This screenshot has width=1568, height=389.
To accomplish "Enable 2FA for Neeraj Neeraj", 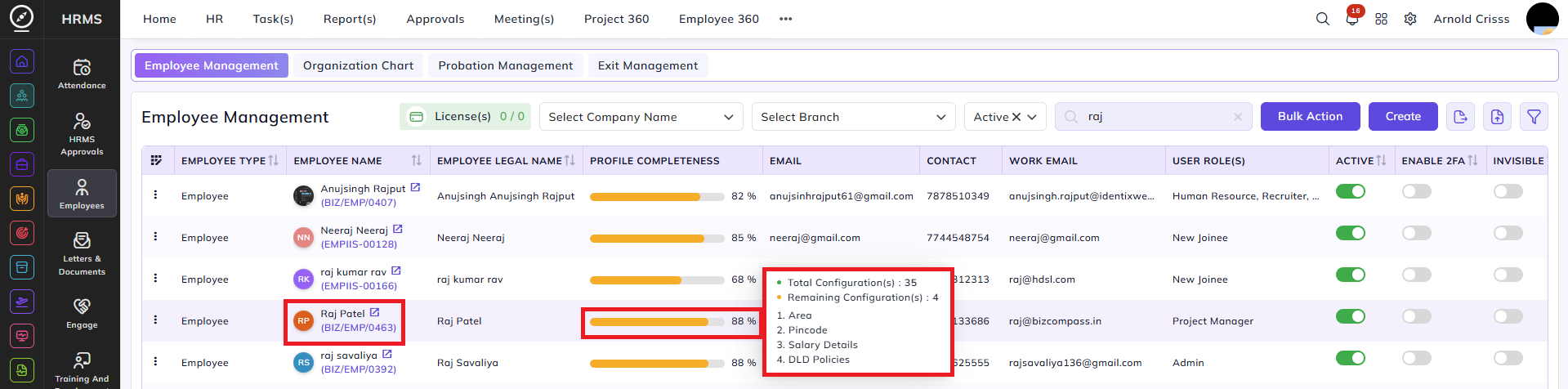I will pos(1417,233).
